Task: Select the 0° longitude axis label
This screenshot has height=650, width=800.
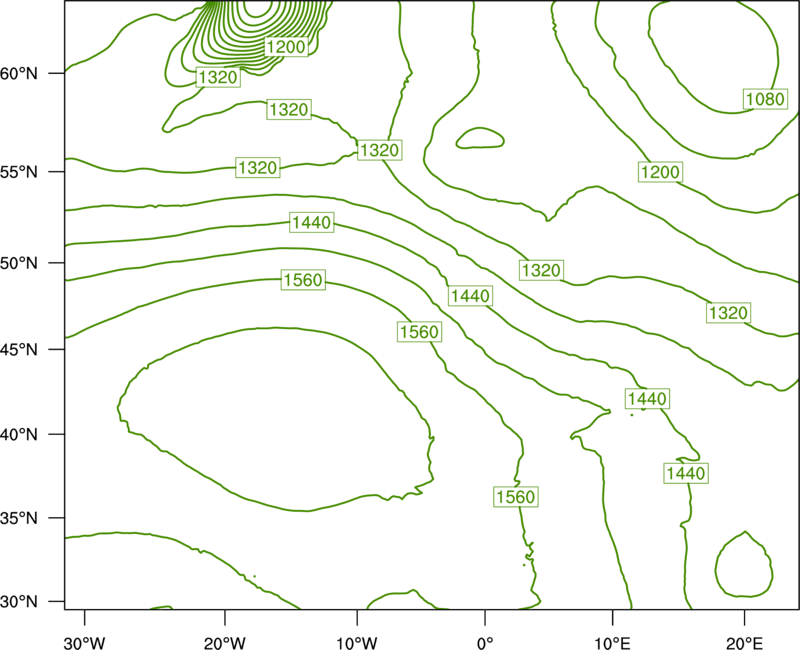Action: click(x=485, y=643)
